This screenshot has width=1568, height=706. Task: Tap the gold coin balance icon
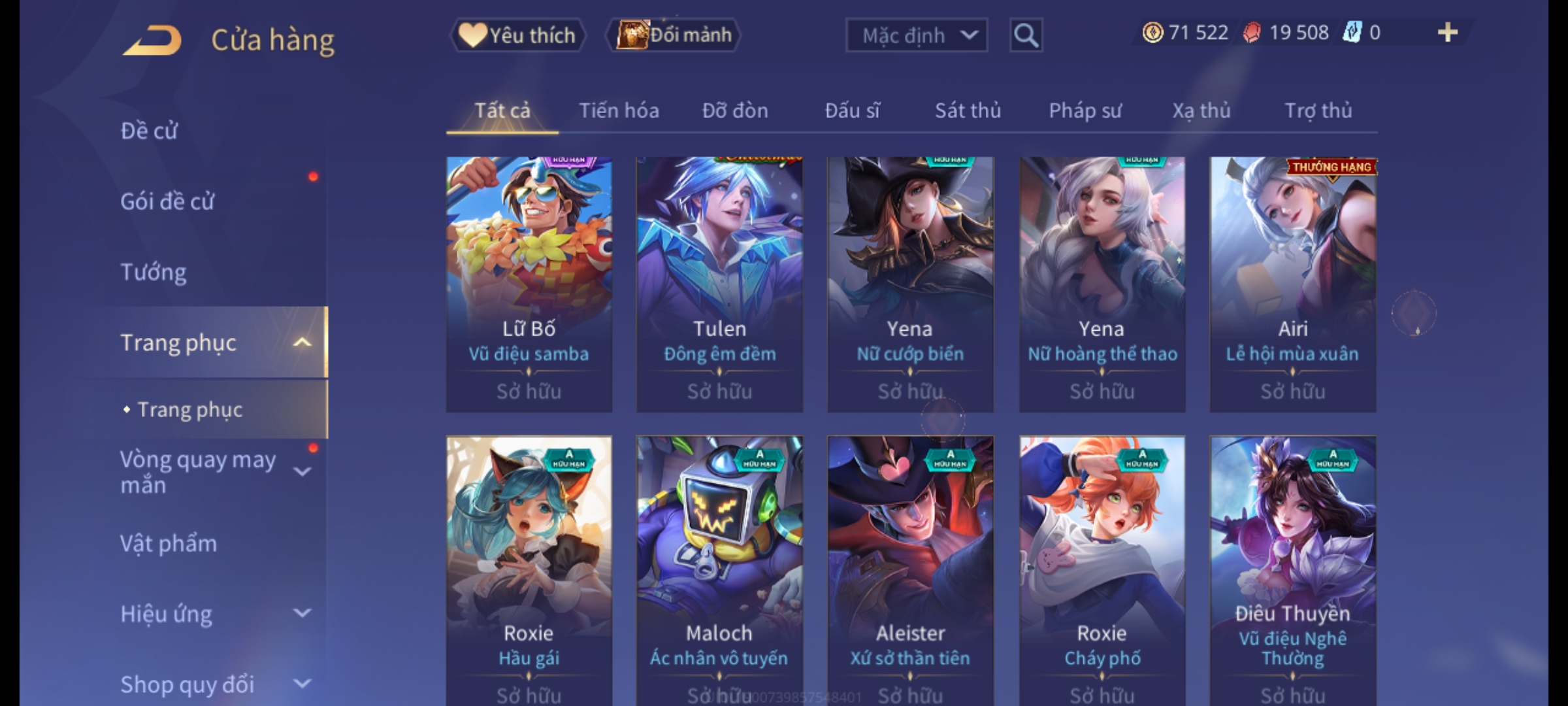pyautogui.click(x=1152, y=33)
